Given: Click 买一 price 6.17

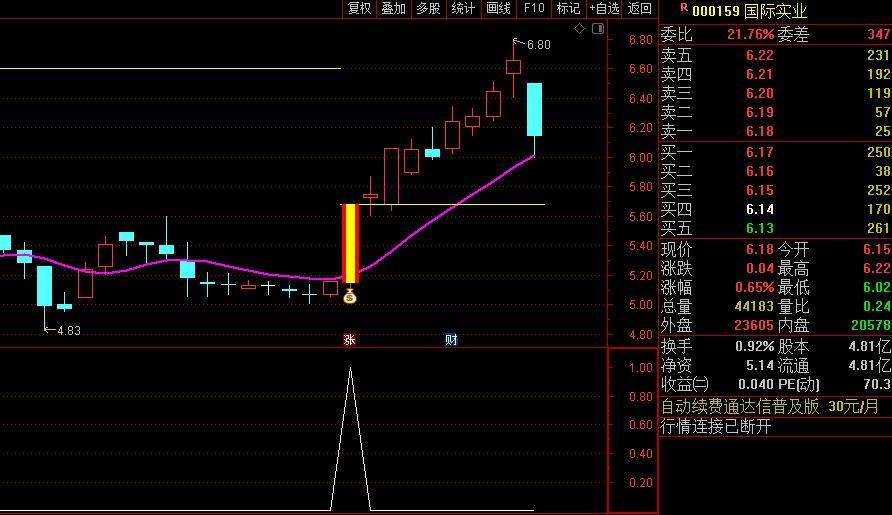Looking at the screenshot, I should (x=759, y=153).
